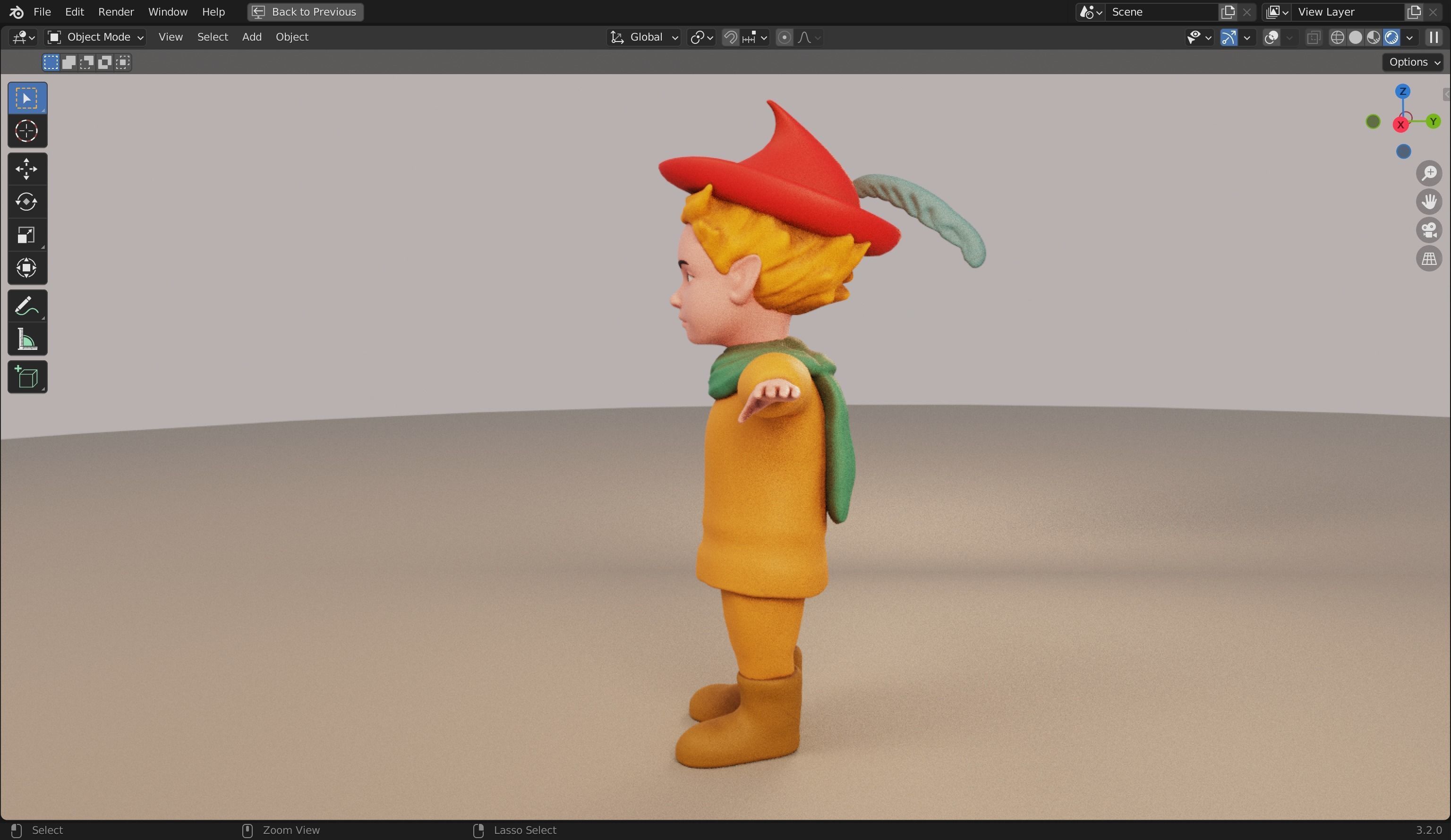This screenshot has width=1451, height=840.
Task: Click the Blender logo menu
Action: (16, 11)
